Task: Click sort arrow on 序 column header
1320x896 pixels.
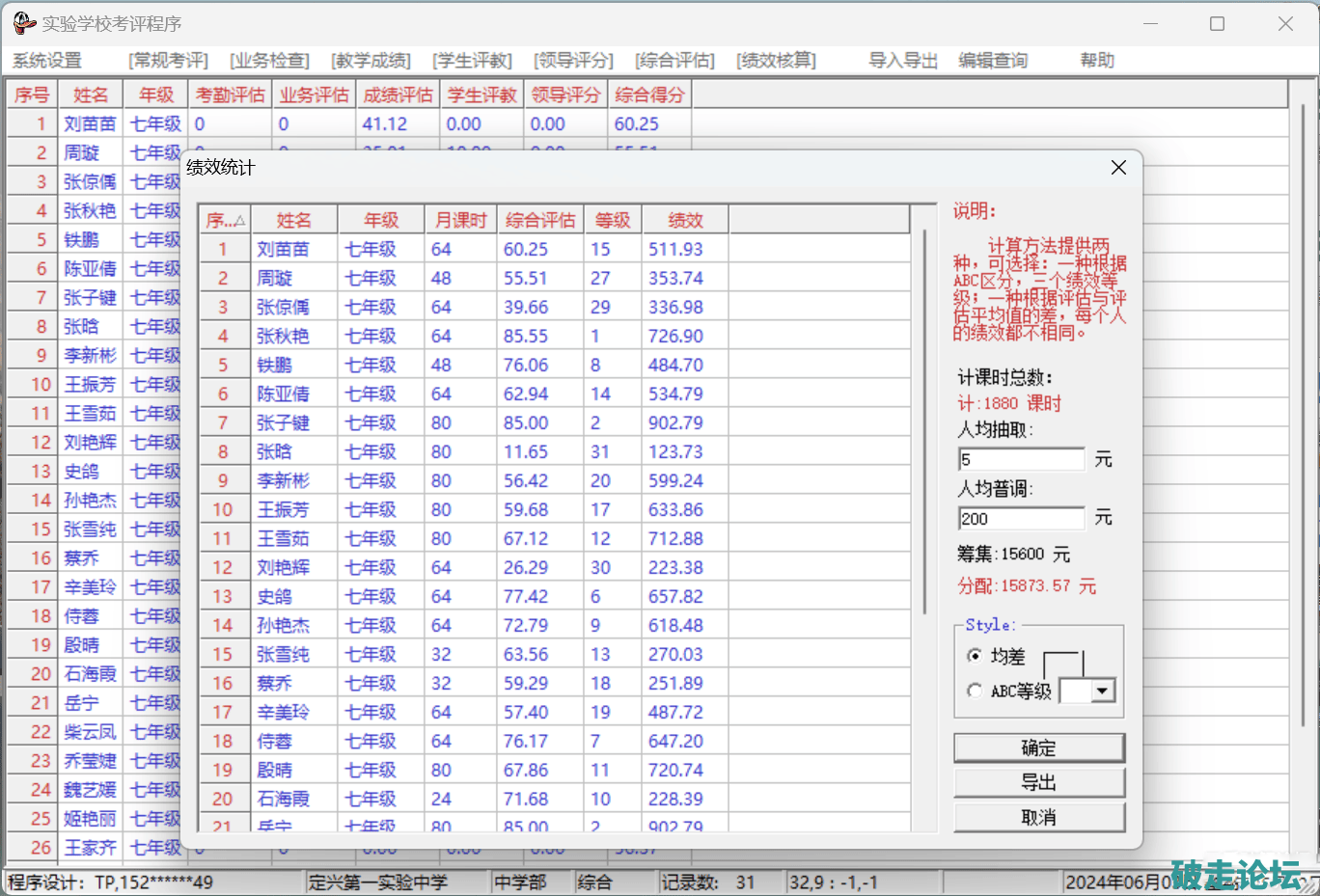Action: (239, 221)
